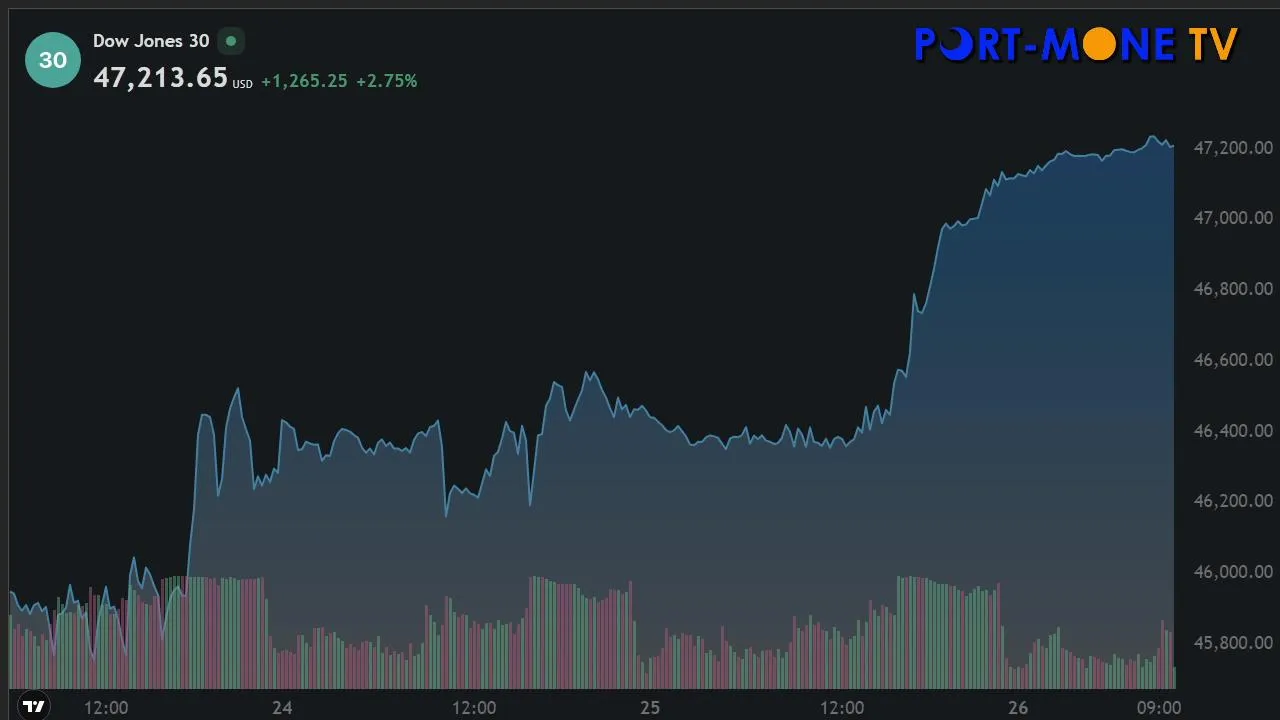Image resolution: width=1280 pixels, height=720 pixels.
Task: Click the 47,000.00 price axis label
Action: 1234,218
